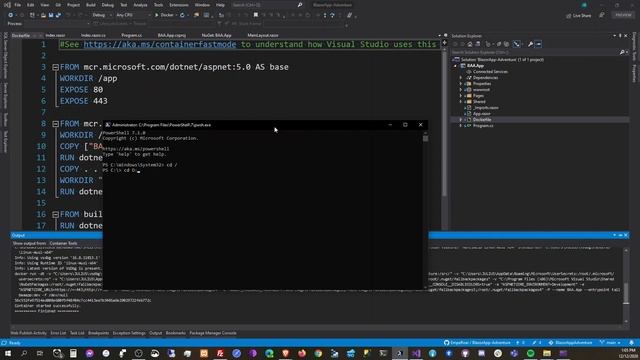Open the NuGet: BAA.App tab
This screenshot has width=640, height=360.
pos(216,36)
